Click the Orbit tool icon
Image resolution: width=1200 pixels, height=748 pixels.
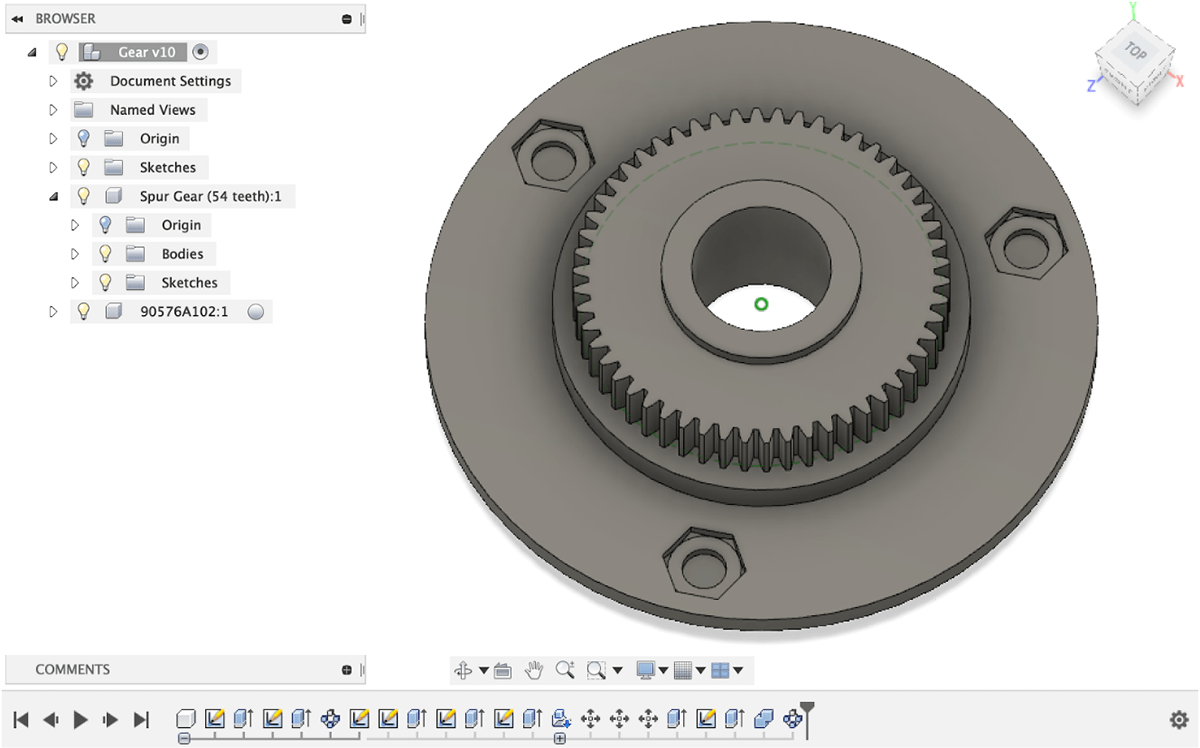click(462, 670)
